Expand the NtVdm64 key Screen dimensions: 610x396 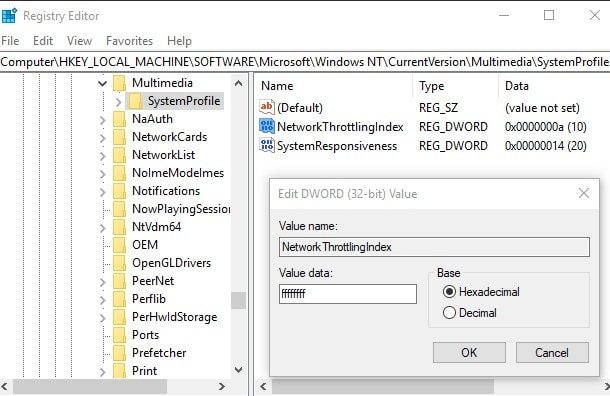(102, 228)
